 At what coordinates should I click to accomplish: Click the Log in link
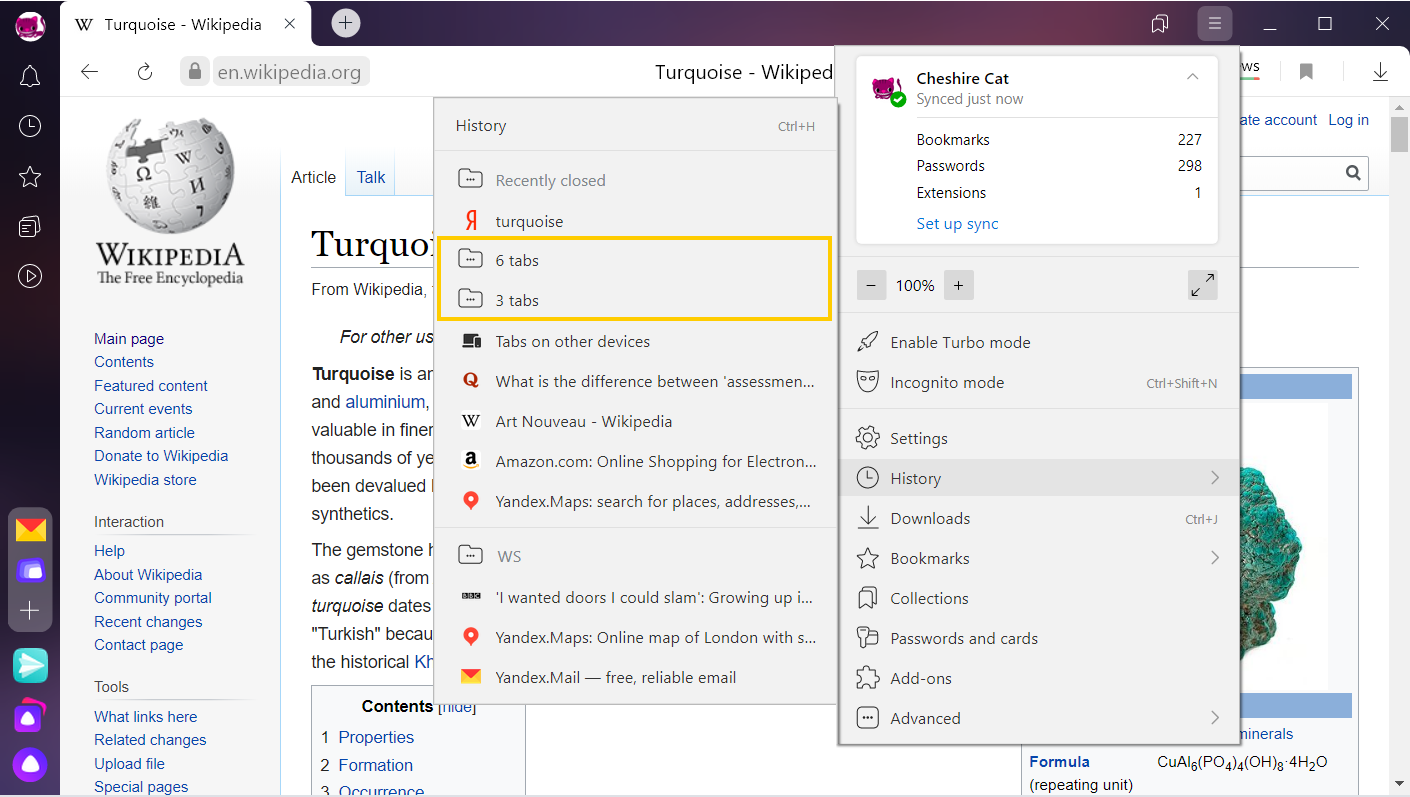1348,120
